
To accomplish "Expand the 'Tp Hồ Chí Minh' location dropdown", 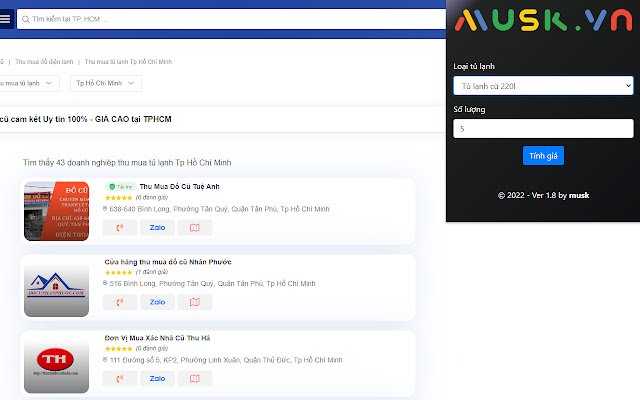I will click(x=106, y=83).
